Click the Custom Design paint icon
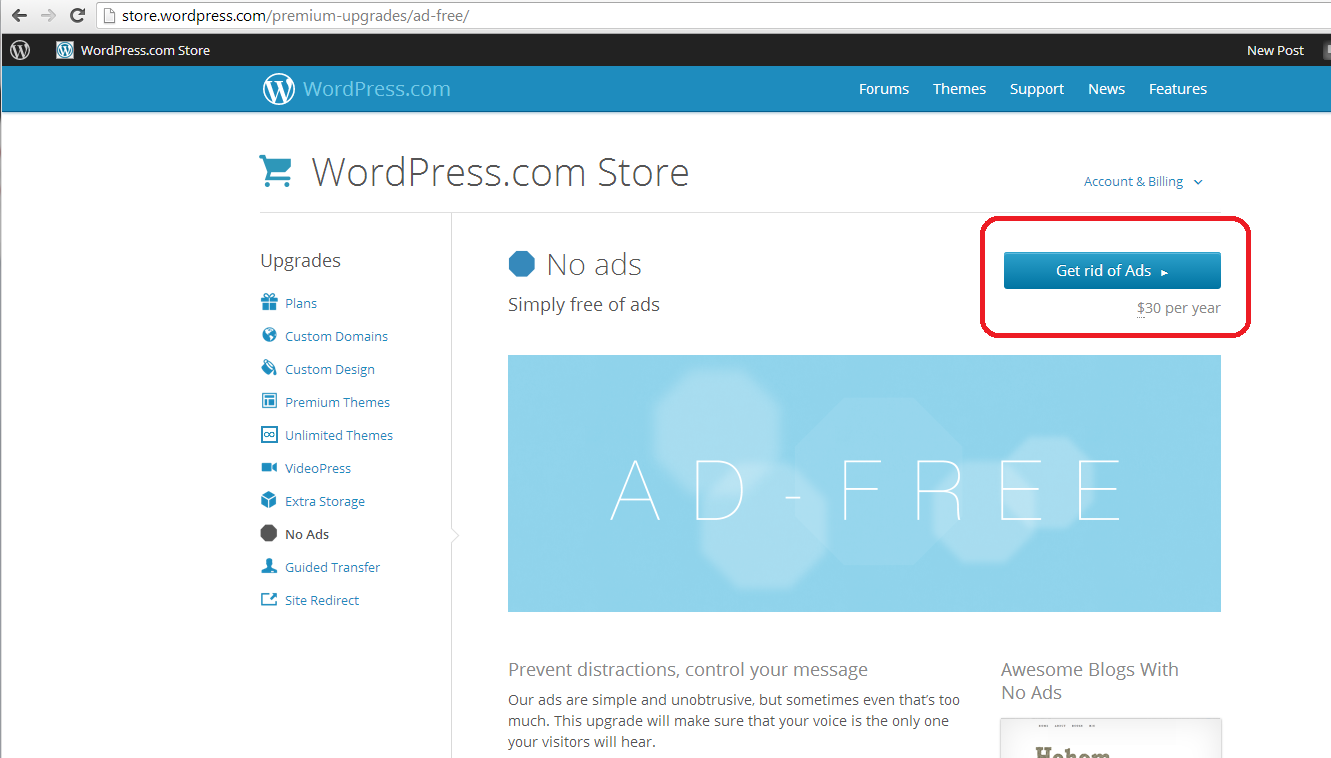The height and width of the screenshot is (758, 1331). point(269,368)
